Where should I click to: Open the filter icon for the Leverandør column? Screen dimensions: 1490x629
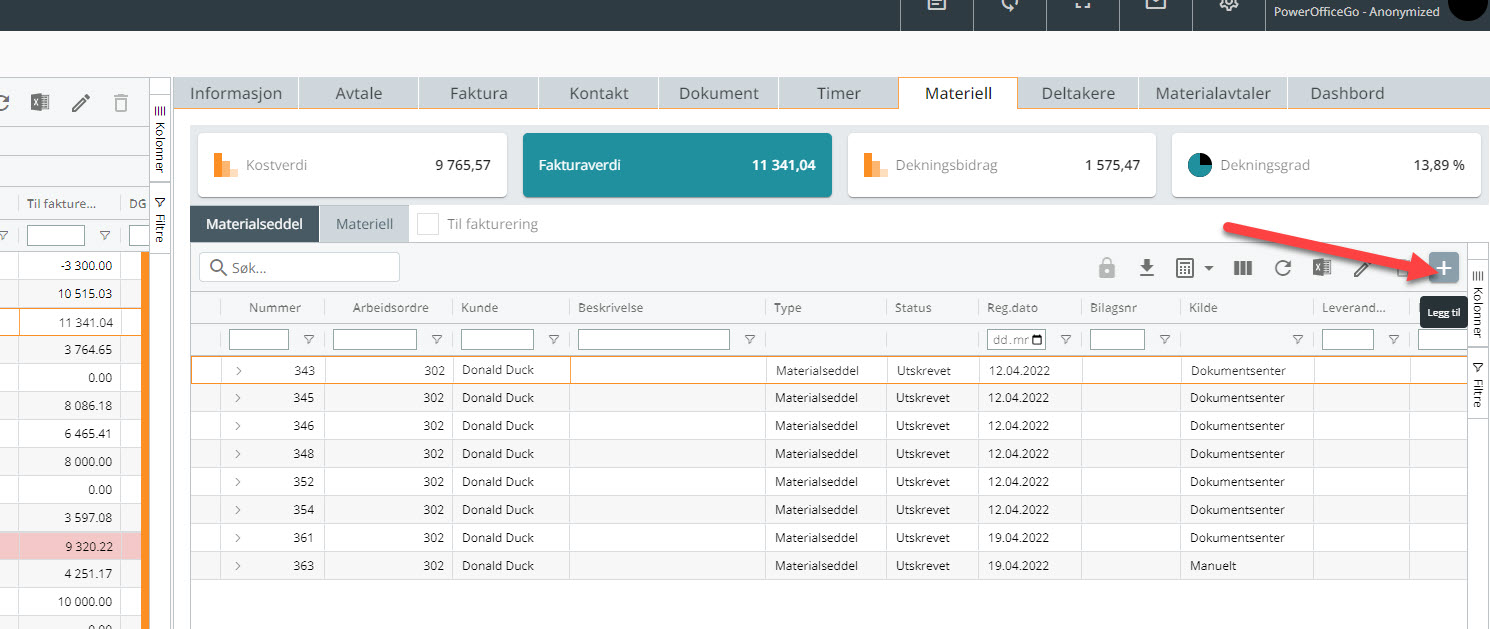(1393, 340)
